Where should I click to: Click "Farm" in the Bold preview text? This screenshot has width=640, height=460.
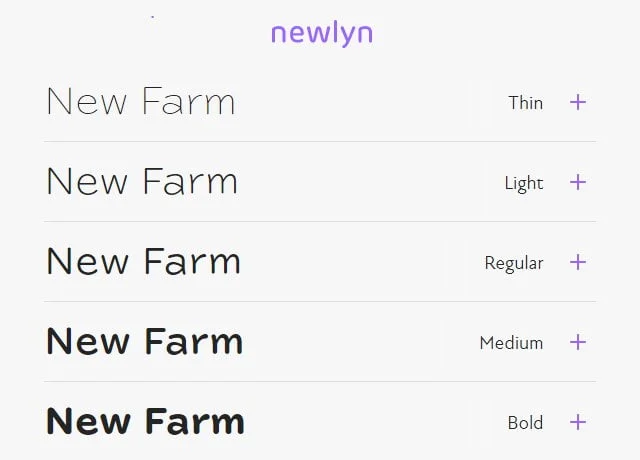coord(195,422)
